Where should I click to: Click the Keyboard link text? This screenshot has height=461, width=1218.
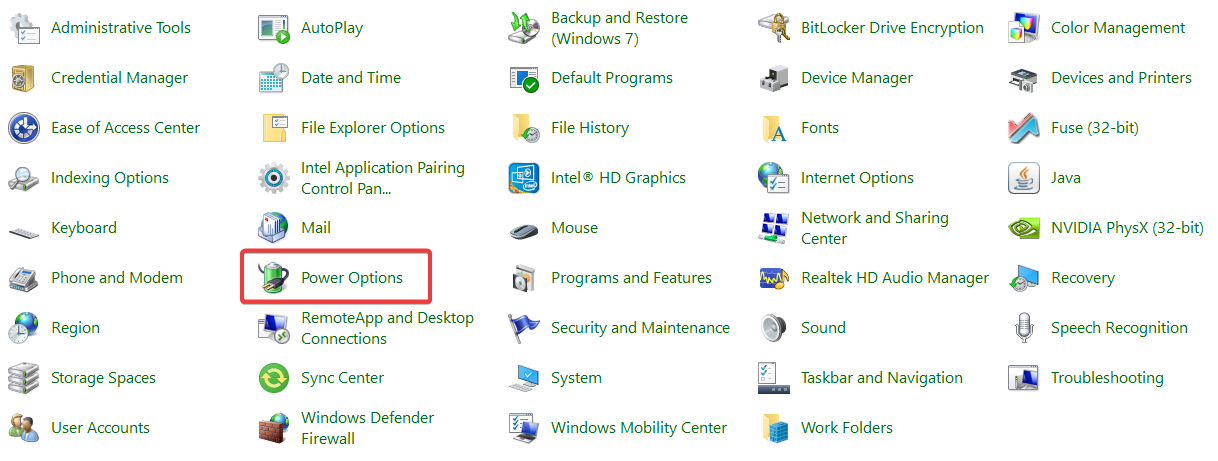84,228
